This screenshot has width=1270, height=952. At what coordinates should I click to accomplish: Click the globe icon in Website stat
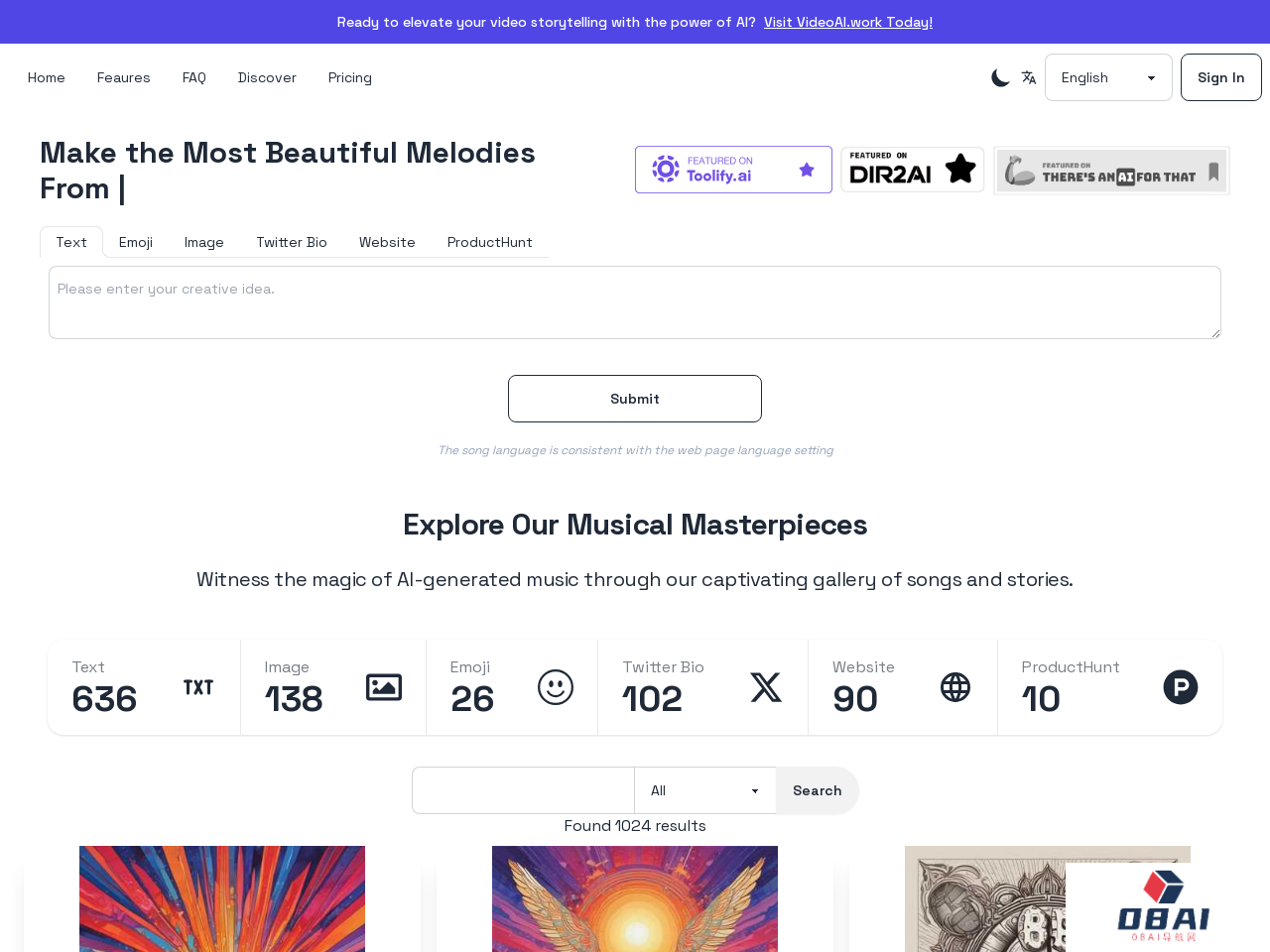955,687
